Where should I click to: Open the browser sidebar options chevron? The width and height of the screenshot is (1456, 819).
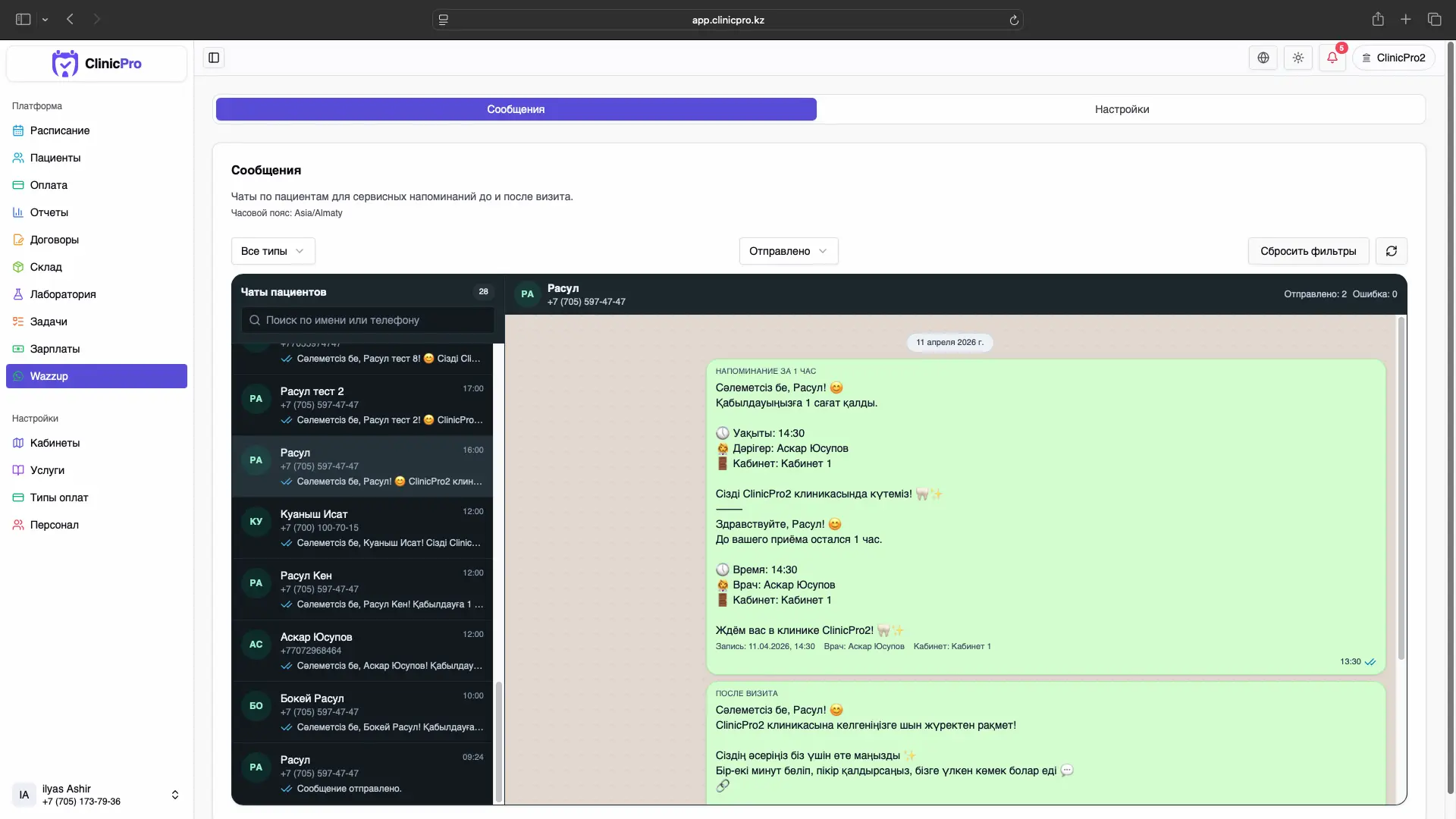[x=45, y=20]
